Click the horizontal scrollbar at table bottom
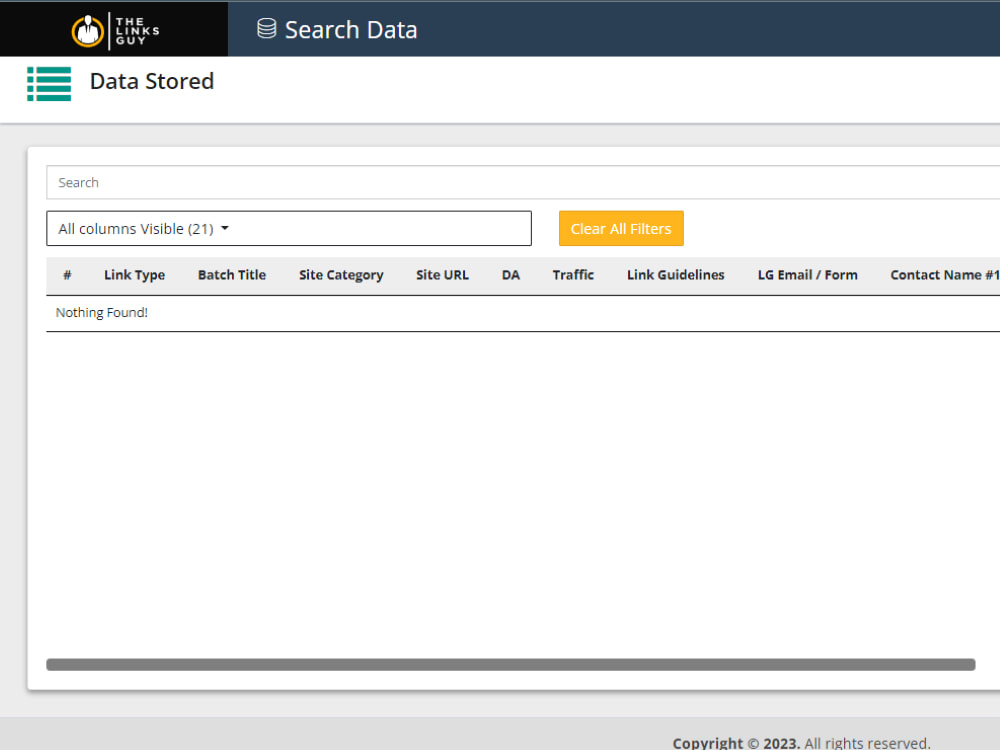 (510, 664)
